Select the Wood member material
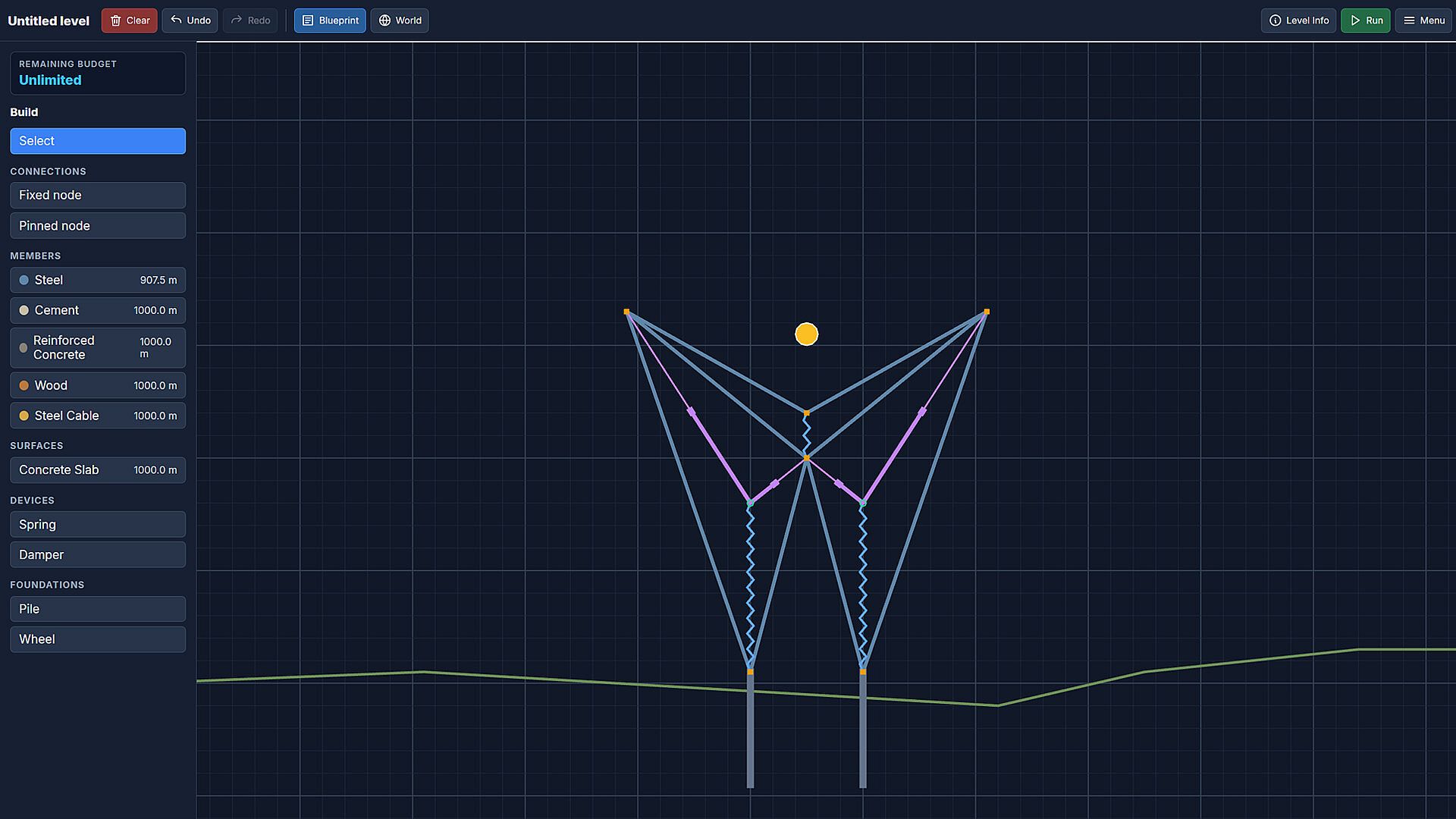This screenshot has width=1456, height=819. 98,385
